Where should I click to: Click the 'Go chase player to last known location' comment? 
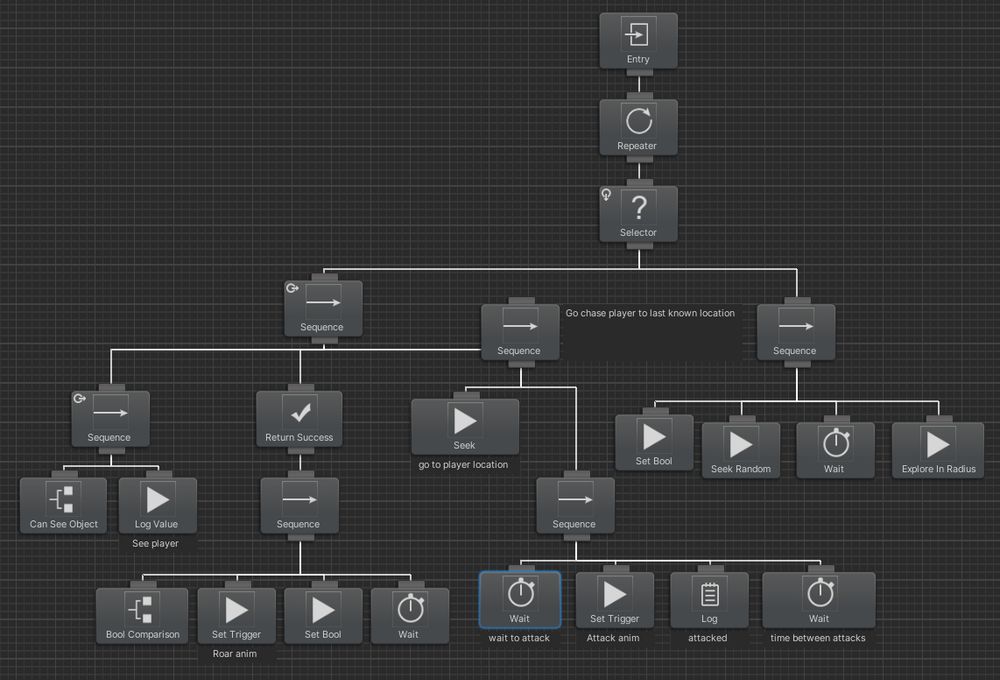tap(650, 313)
